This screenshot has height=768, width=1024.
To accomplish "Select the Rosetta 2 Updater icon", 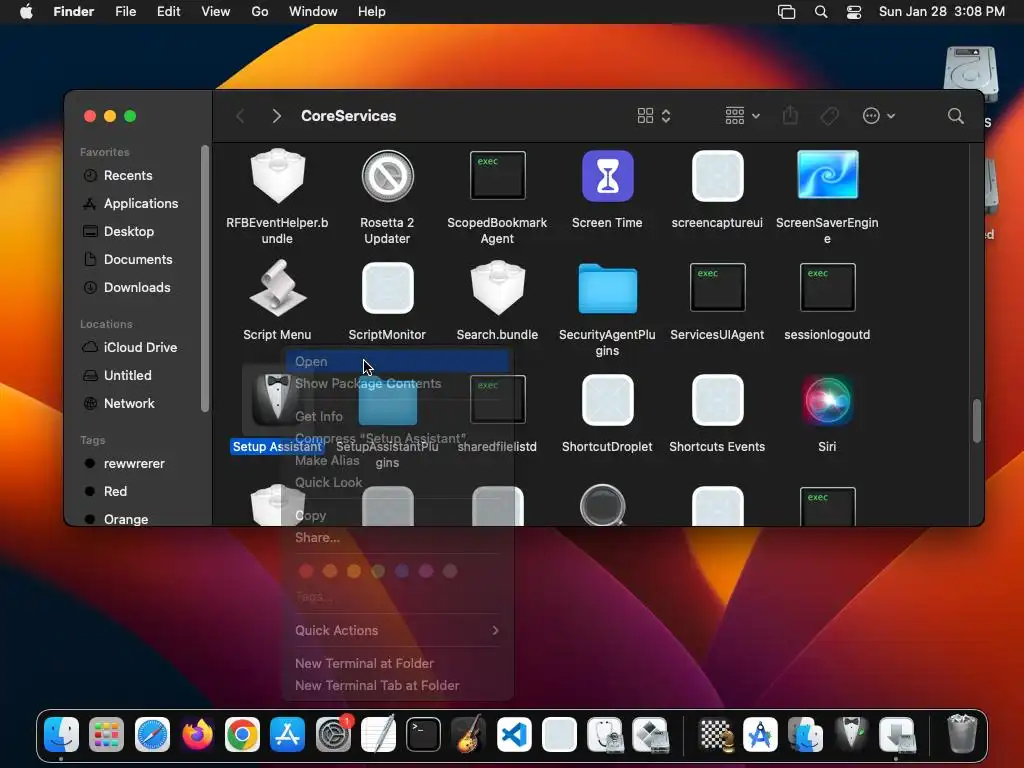I will tap(387, 176).
